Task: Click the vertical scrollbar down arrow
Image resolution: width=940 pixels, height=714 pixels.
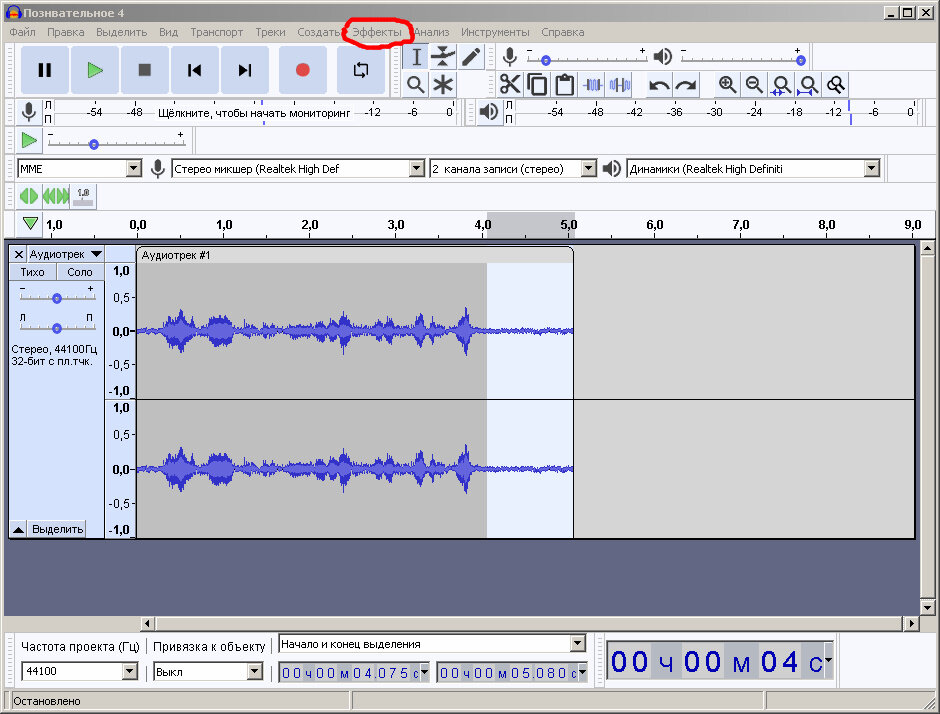Action: pos(927,607)
